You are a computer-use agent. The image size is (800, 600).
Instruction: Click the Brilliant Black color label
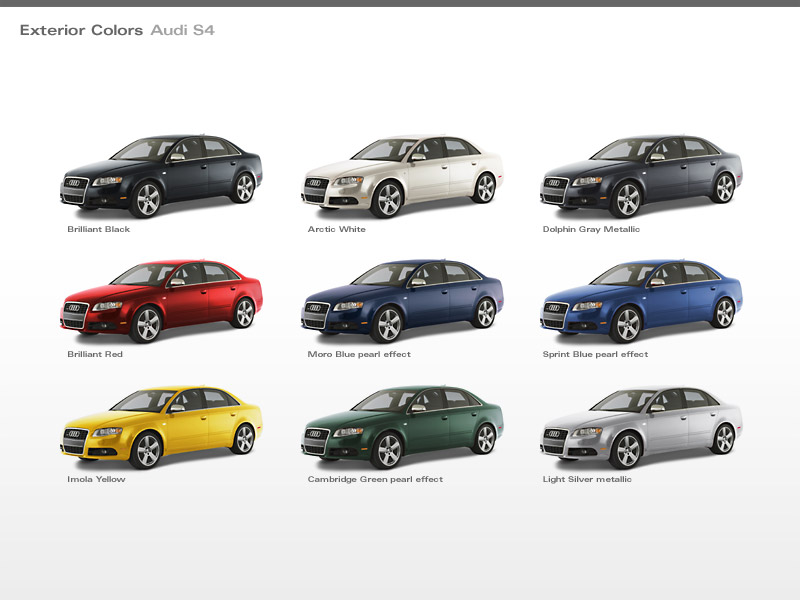(x=98, y=229)
